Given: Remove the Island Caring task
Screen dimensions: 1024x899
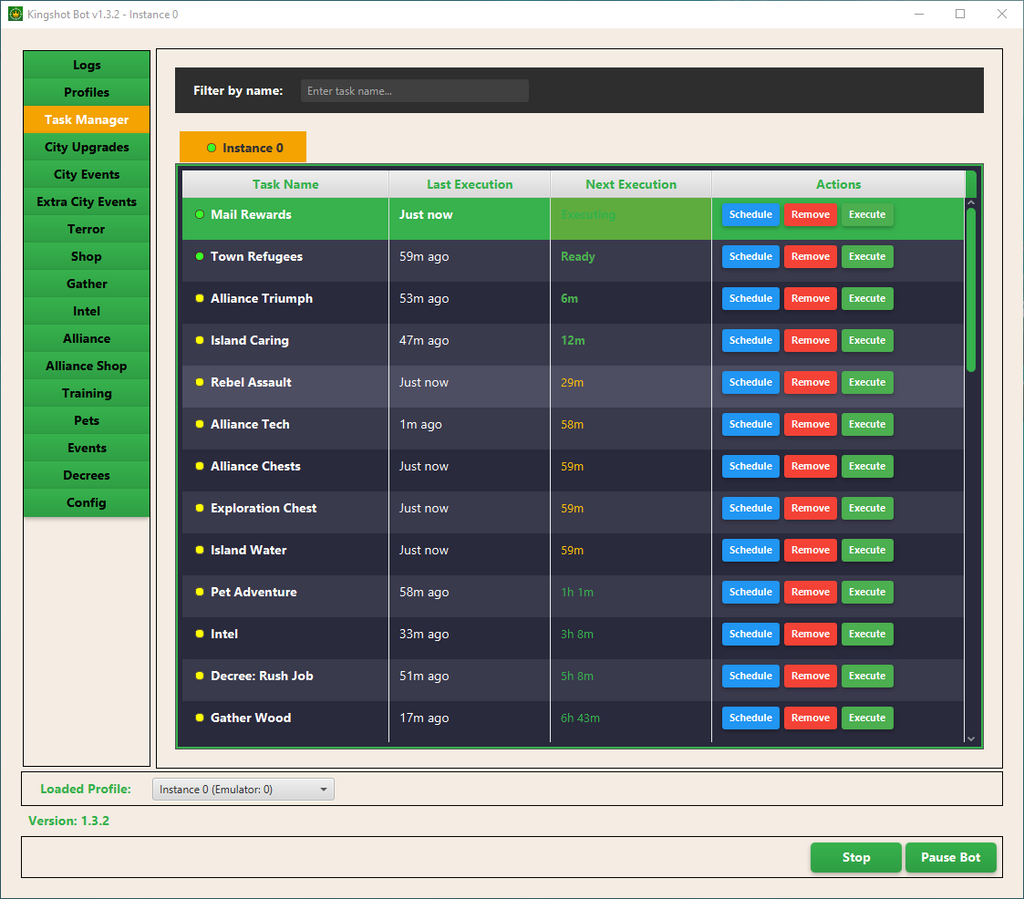Looking at the screenshot, I should (810, 341).
